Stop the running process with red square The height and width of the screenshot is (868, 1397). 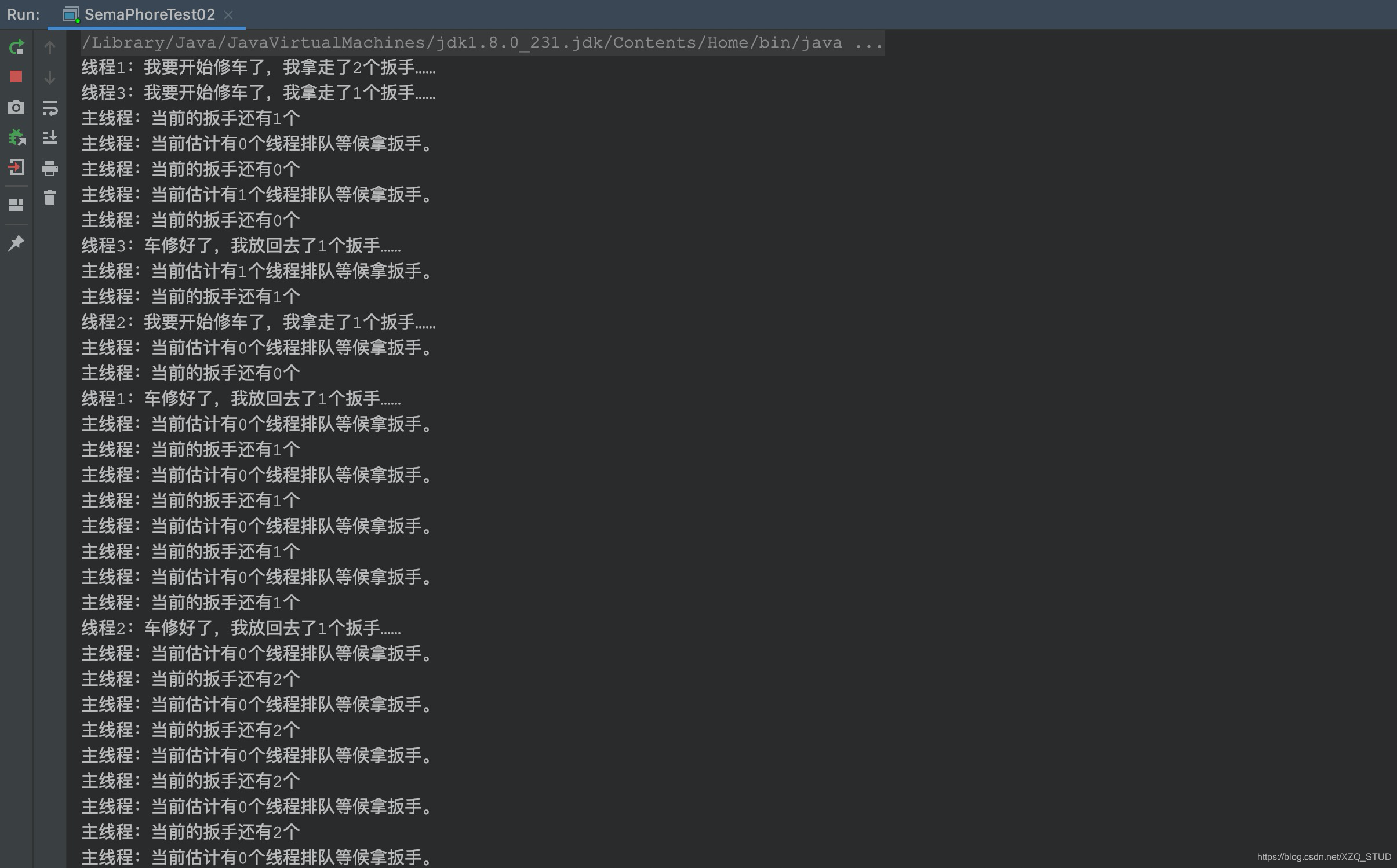pos(16,77)
